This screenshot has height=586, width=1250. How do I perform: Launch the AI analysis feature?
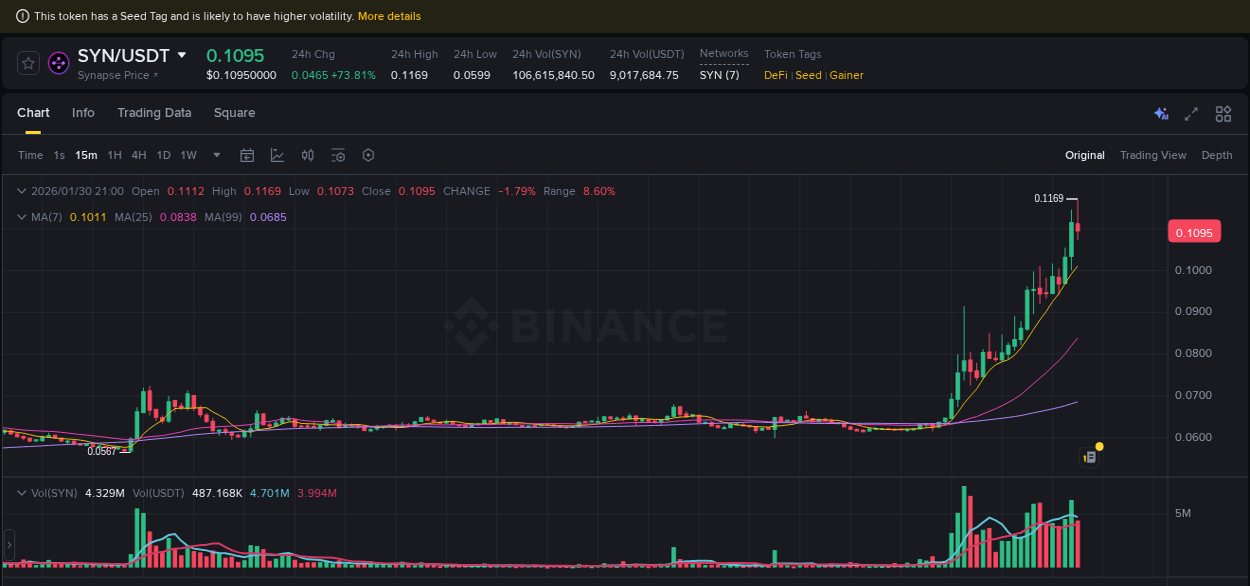click(1161, 114)
